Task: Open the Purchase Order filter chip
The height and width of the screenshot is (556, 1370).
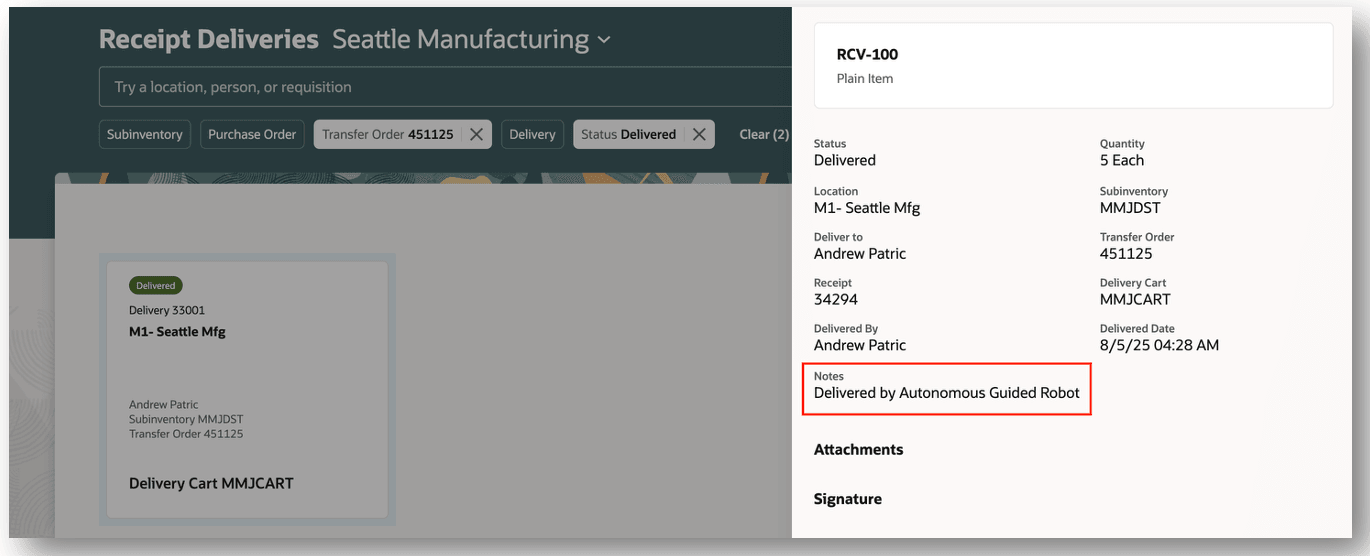Action: tap(252, 135)
